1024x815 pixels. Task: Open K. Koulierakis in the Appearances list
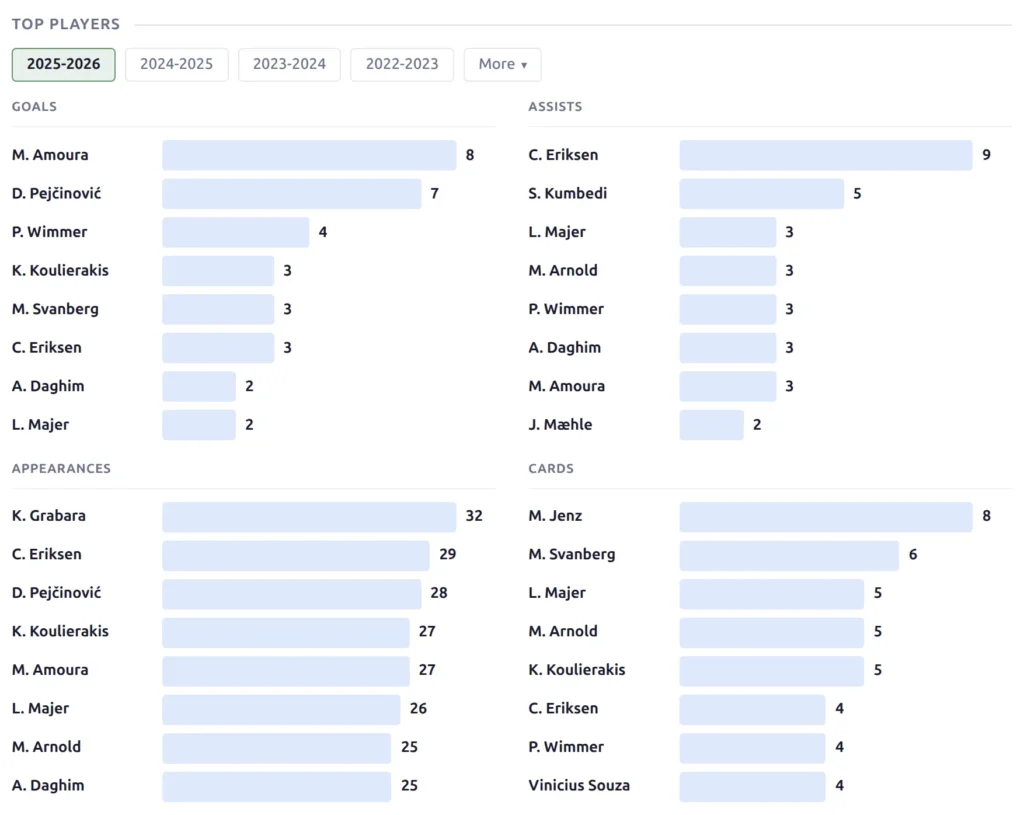click(x=60, y=631)
